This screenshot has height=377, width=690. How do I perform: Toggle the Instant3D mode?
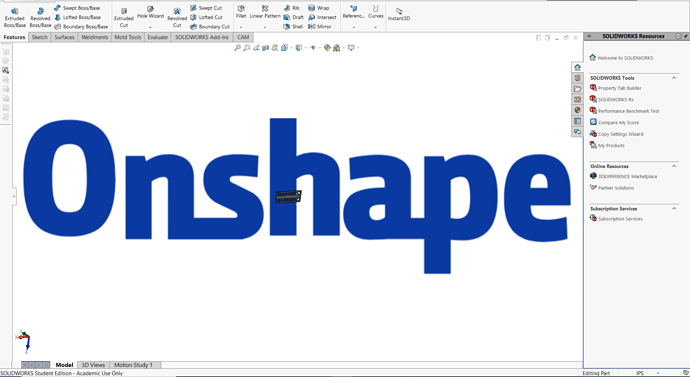point(399,15)
